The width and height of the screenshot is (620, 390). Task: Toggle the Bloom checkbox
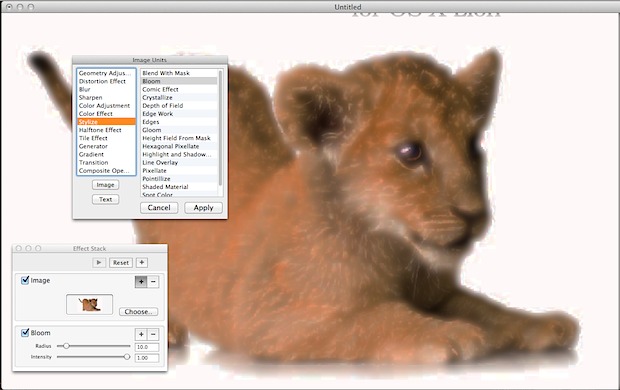coord(25,333)
